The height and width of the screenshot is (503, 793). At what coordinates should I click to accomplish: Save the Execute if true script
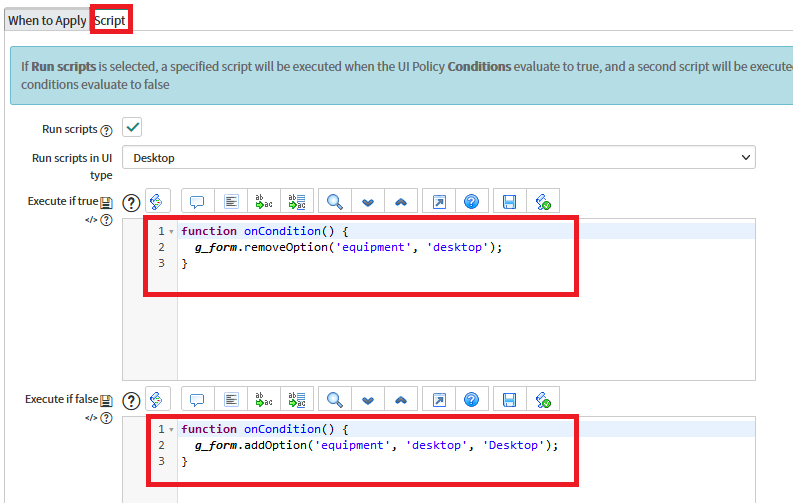510,201
